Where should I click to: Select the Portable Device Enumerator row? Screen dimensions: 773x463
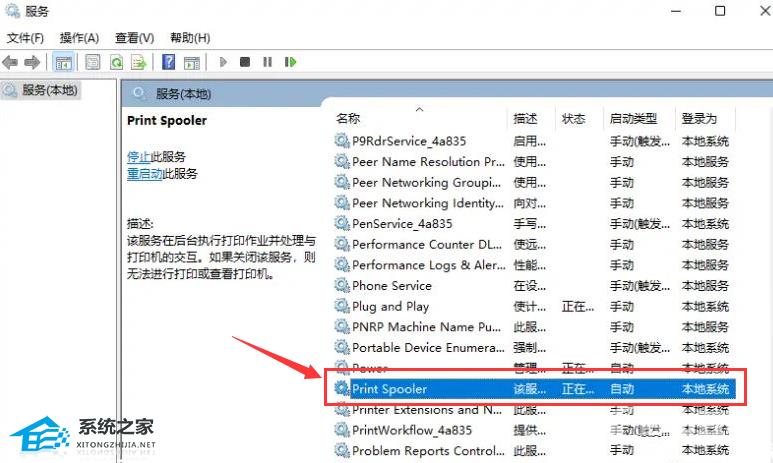(x=534, y=348)
